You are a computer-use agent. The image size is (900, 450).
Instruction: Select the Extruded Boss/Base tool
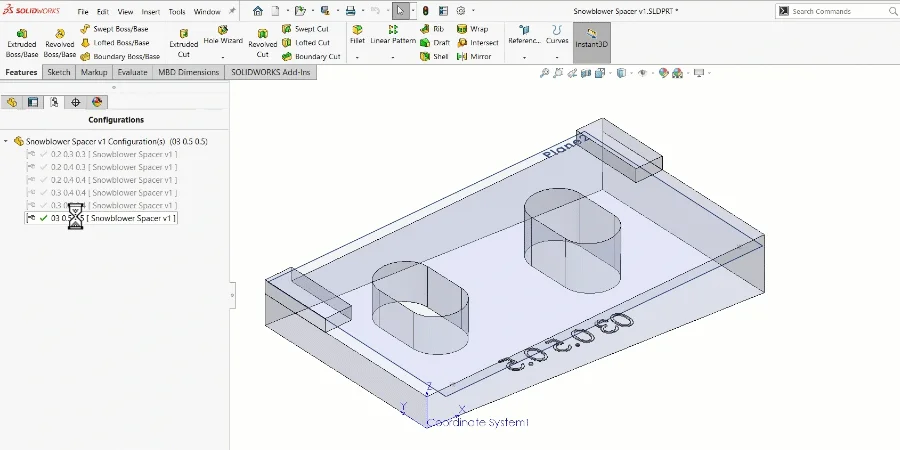tap(22, 43)
